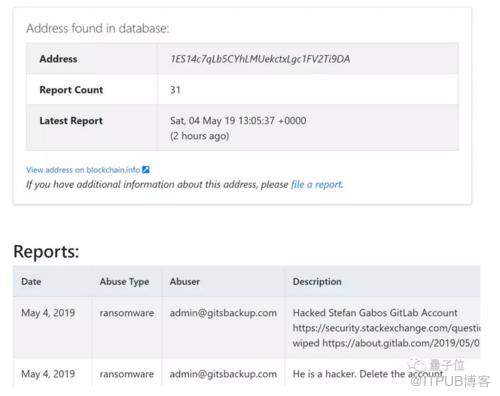Select the Bitcoin address value 1ES14c7qLb5...
This screenshot has height=396, width=500.
(x=260, y=59)
